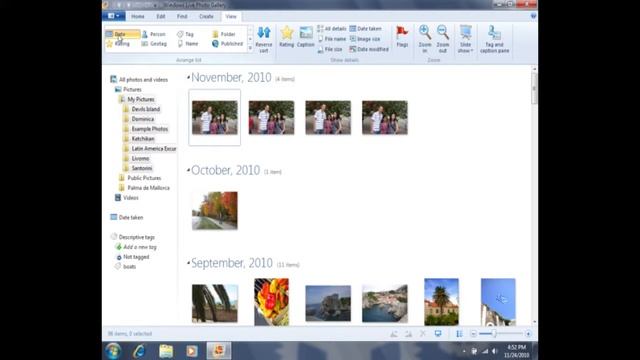Open the Create ribbon tab
Image resolution: width=640 pixels, height=360 pixels.
coord(206,16)
